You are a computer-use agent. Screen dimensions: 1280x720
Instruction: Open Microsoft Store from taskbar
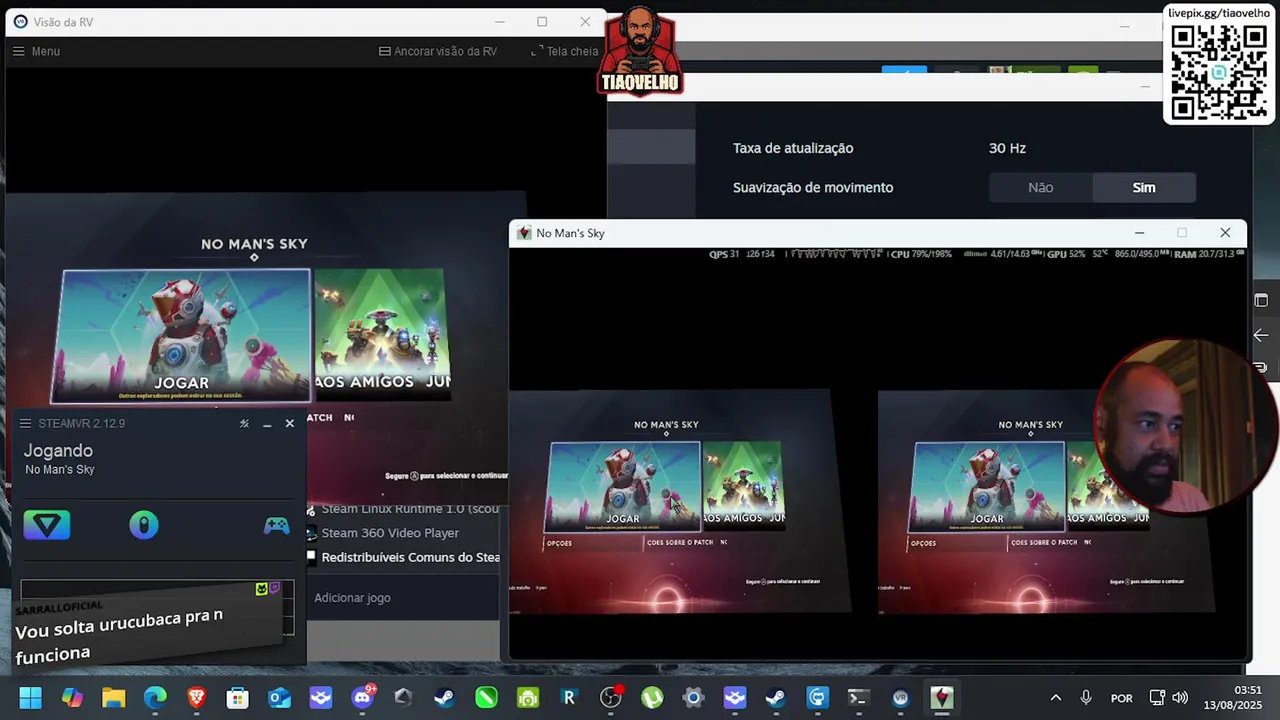click(237, 698)
